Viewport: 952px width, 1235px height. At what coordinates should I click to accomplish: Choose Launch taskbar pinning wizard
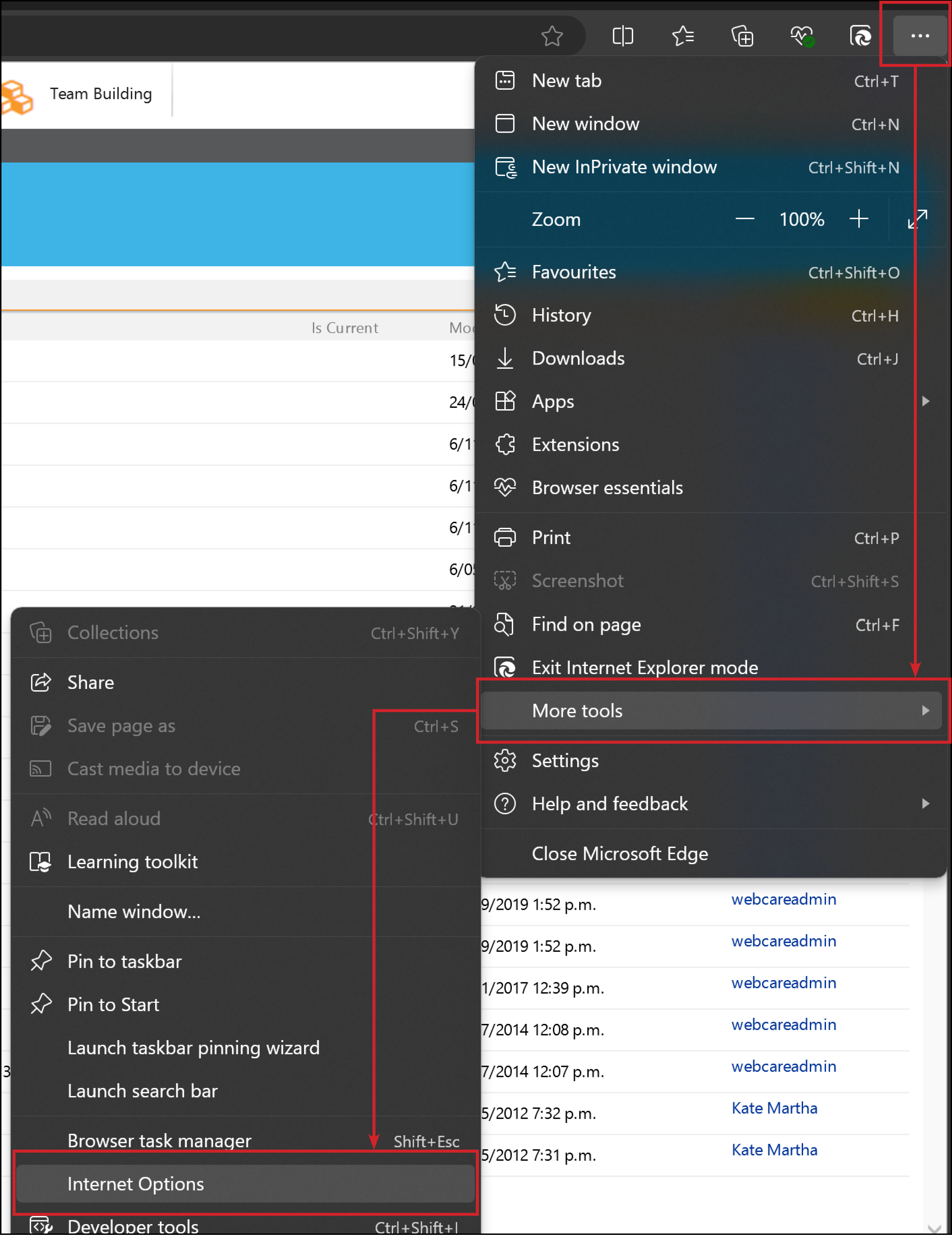(x=246, y=1049)
